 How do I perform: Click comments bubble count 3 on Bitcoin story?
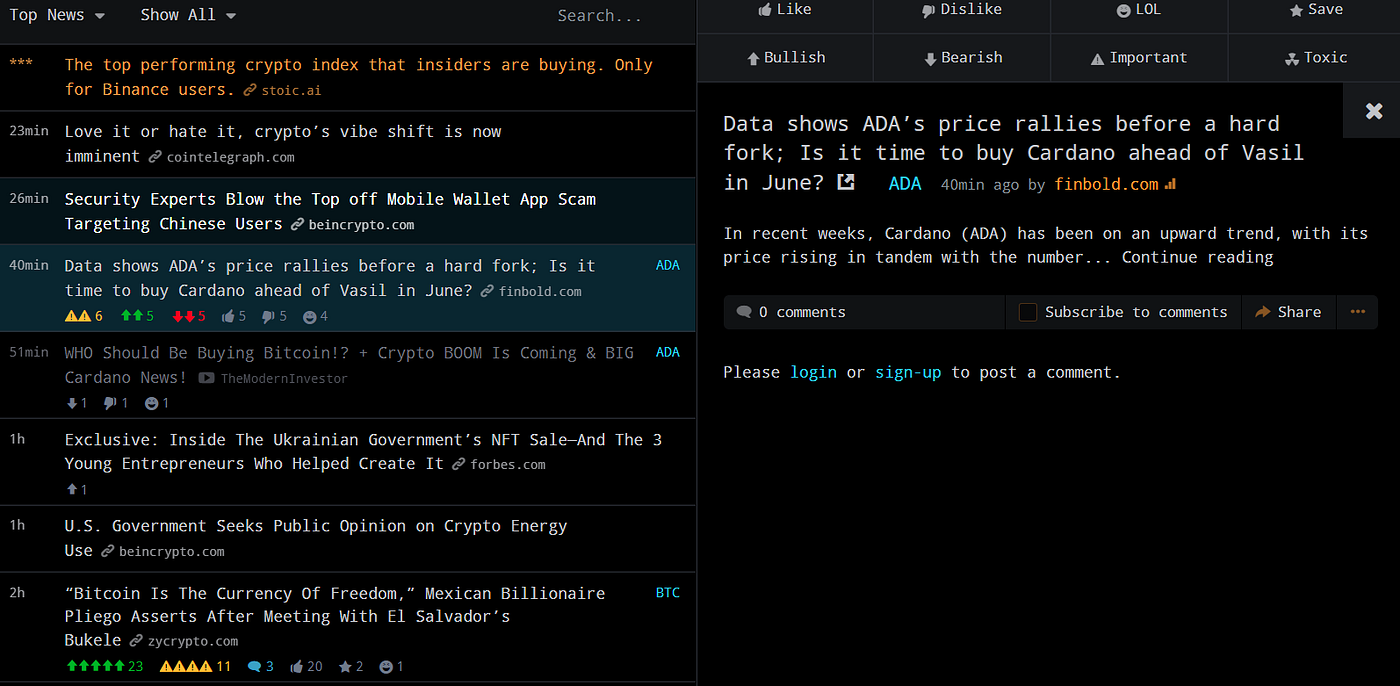click(260, 666)
